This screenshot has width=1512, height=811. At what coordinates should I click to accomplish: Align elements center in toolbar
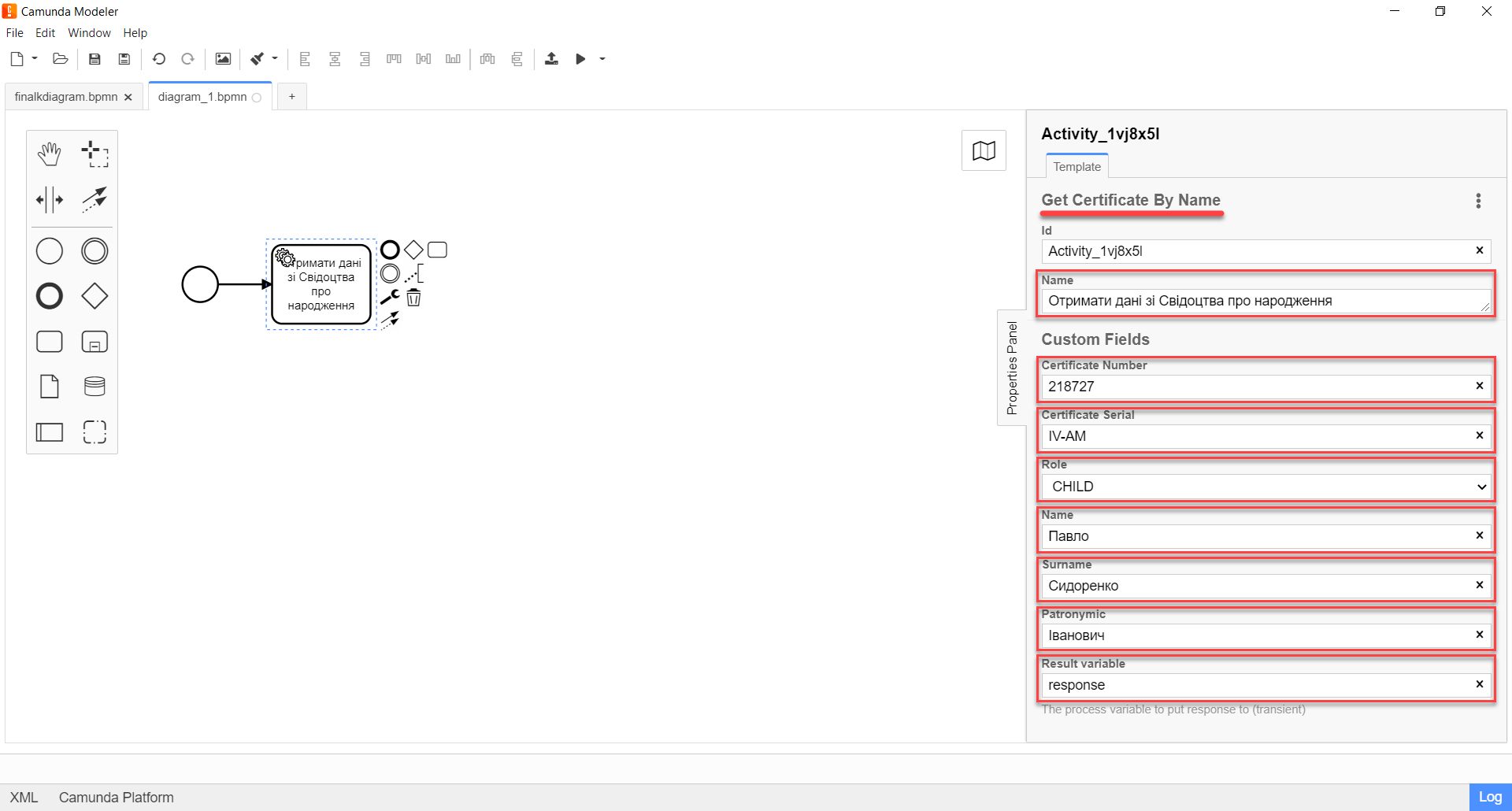click(335, 58)
